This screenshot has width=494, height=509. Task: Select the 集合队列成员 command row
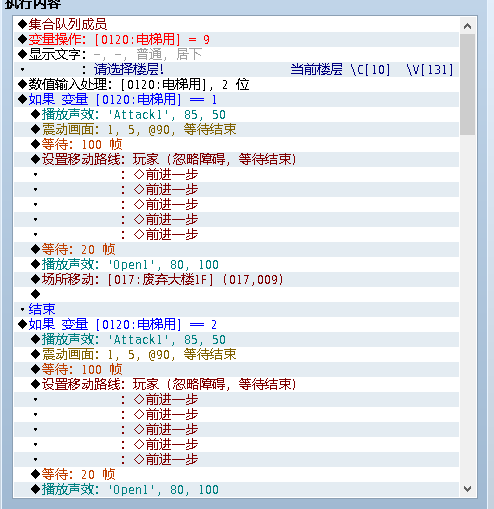pyautogui.click(x=236, y=24)
